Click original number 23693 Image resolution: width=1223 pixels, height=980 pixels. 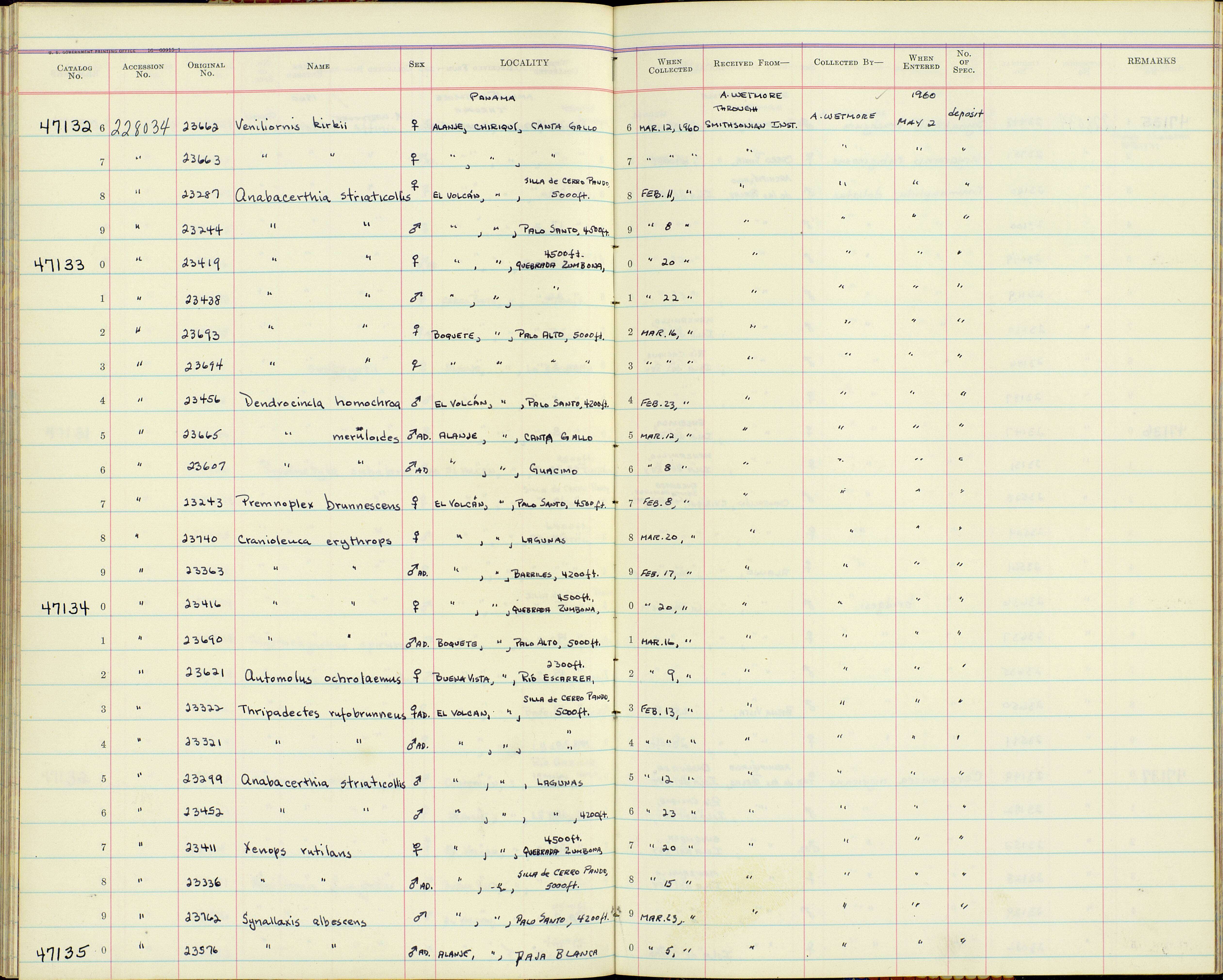pos(201,335)
